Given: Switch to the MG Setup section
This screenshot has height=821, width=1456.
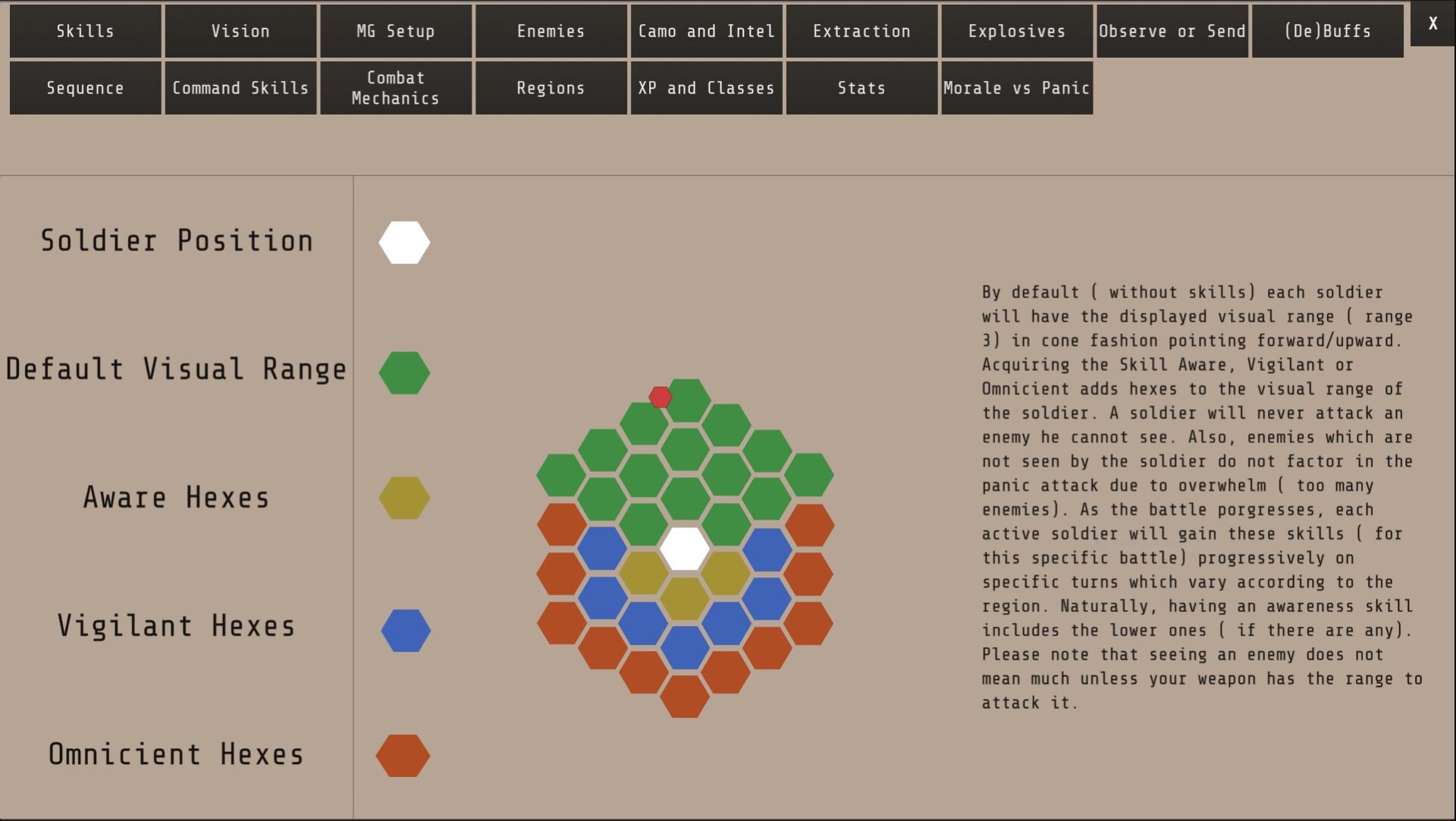Looking at the screenshot, I should [396, 31].
